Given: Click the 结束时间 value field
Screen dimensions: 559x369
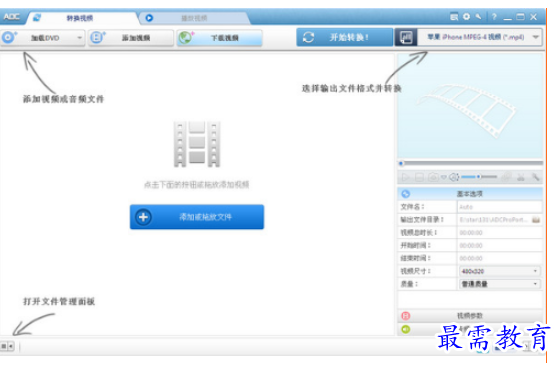Looking at the screenshot, I should click(x=499, y=258).
